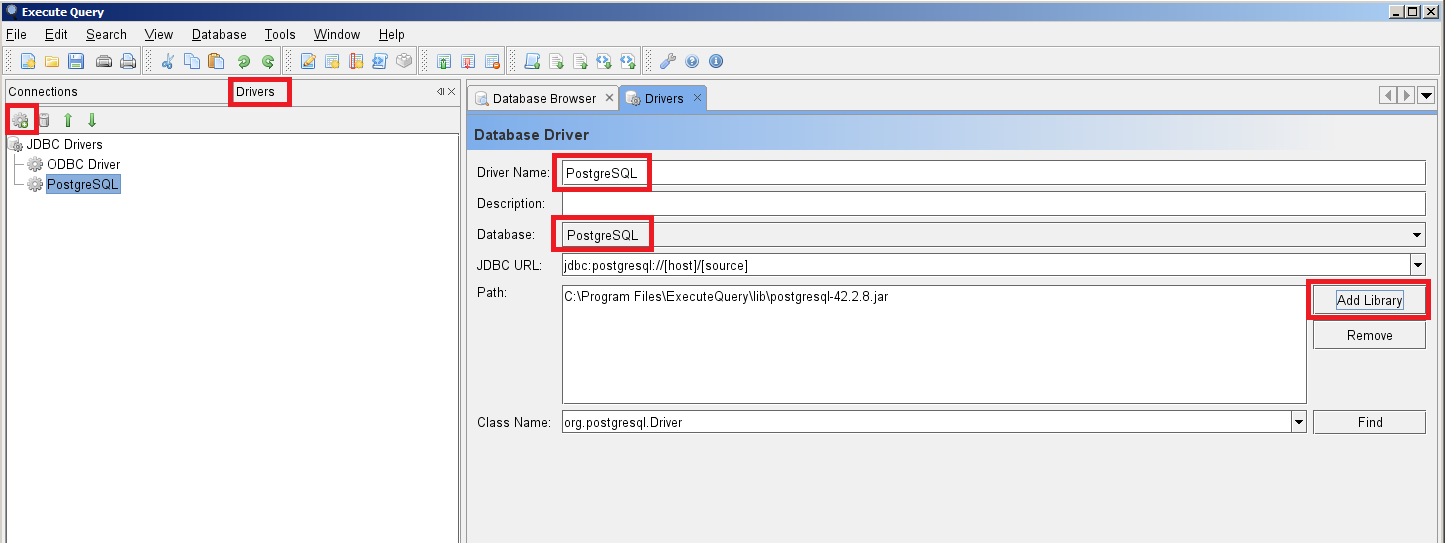Click the open folder toolbar icon
Screen dimensions: 1445x543
(x=52, y=61)
